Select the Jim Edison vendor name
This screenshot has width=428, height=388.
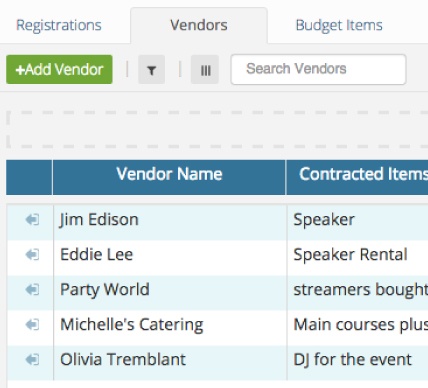pyautogui.click(x=99, y=220)
